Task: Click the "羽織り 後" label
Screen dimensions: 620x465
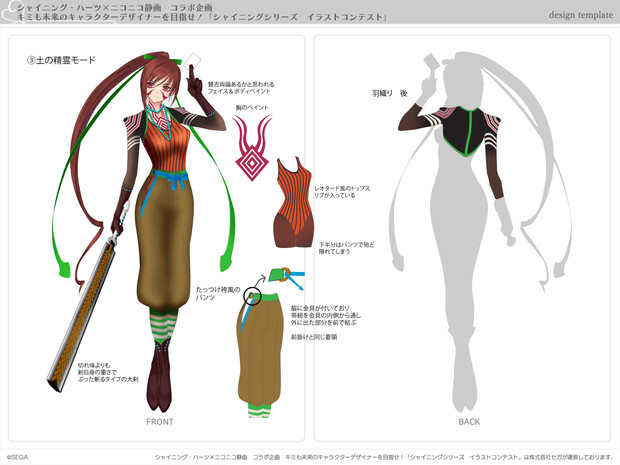Action: tap(389, 93)
